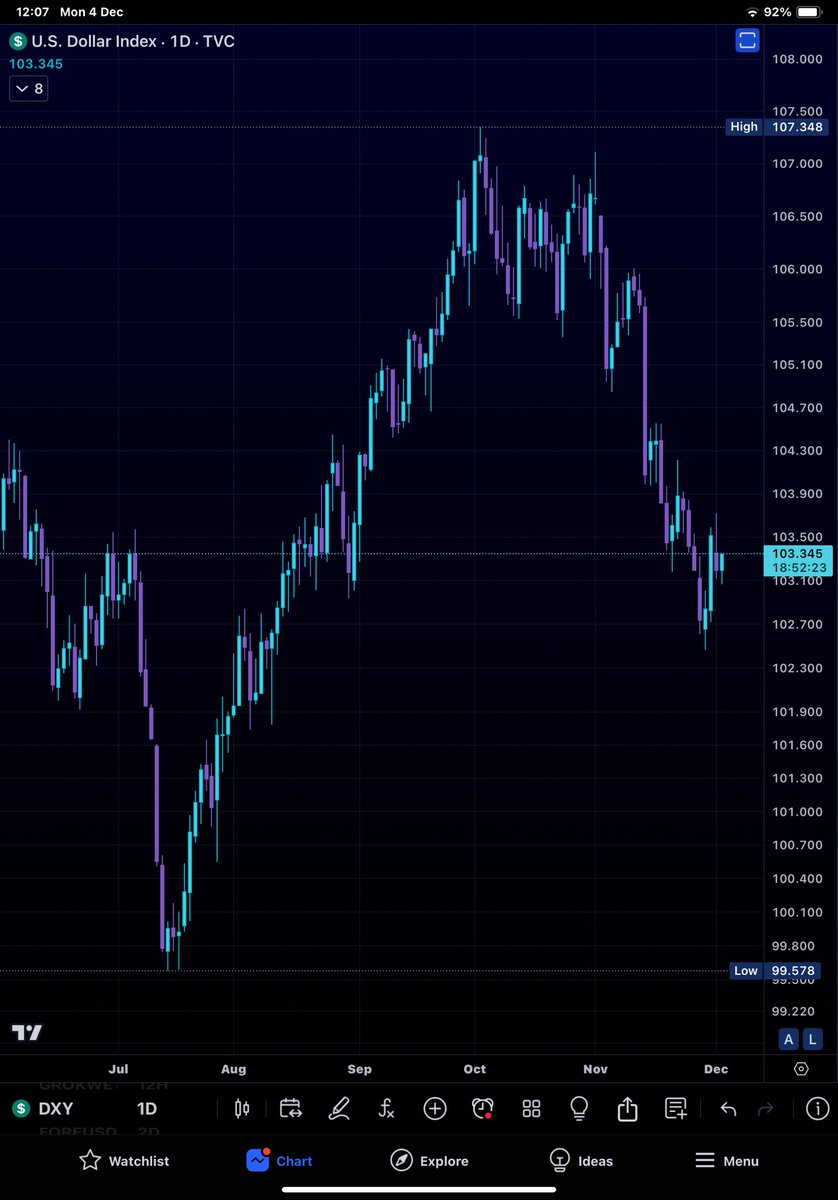Tap the High 107.348 price label
Image resolution: width=838 pixels, height=1200 pixels.
[x=776, y=127]
